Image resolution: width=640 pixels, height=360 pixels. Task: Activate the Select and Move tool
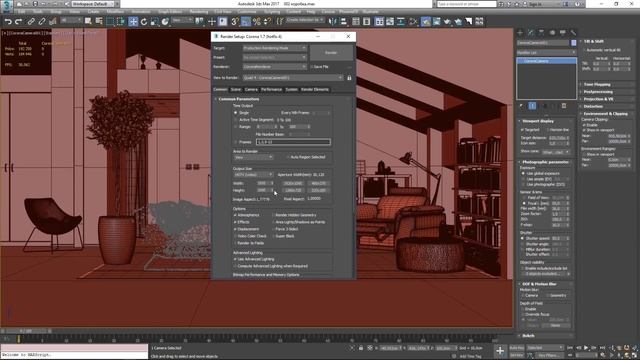pos(133,21)
